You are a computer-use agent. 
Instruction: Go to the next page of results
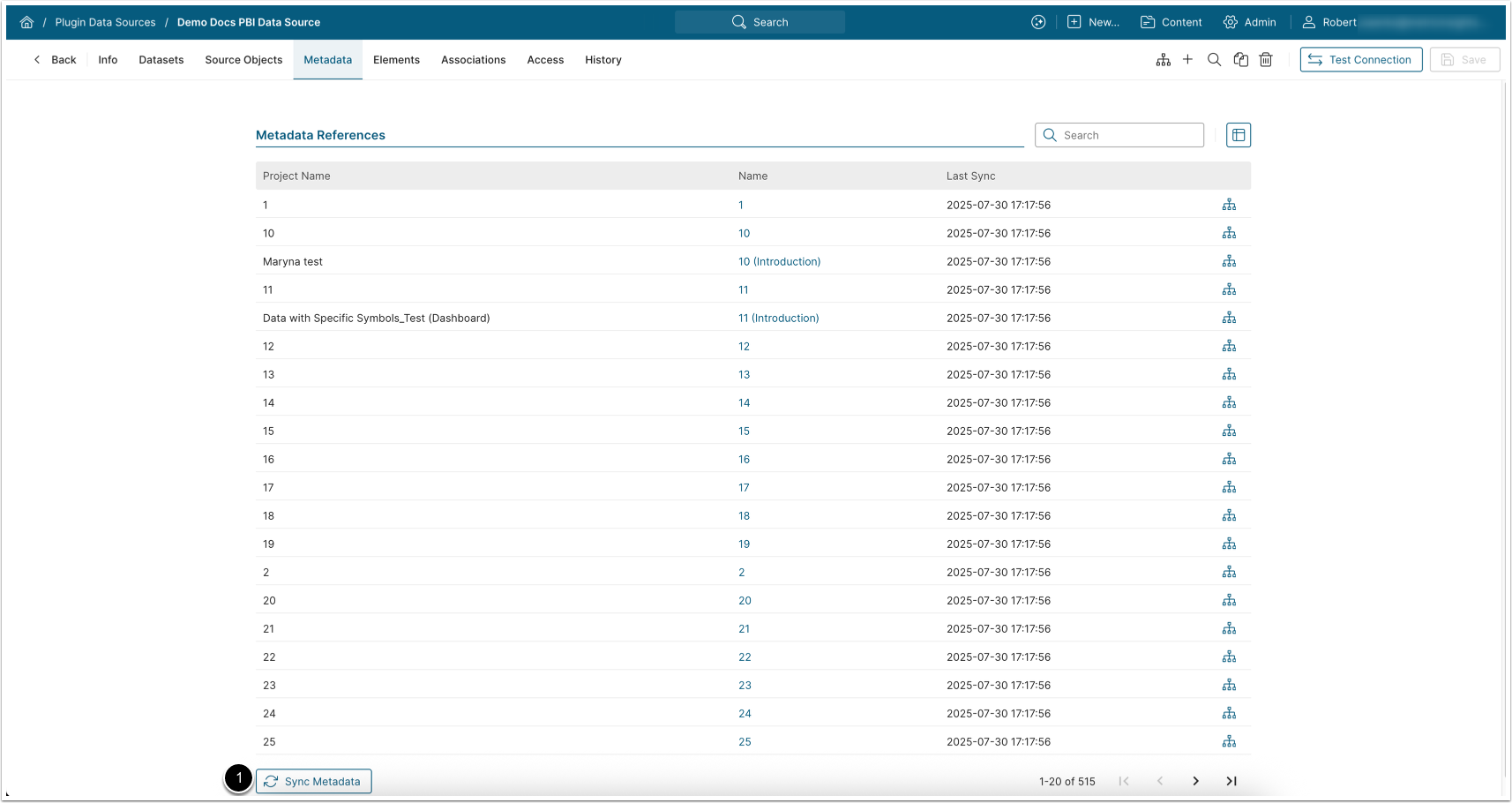tap(1195, 781)
